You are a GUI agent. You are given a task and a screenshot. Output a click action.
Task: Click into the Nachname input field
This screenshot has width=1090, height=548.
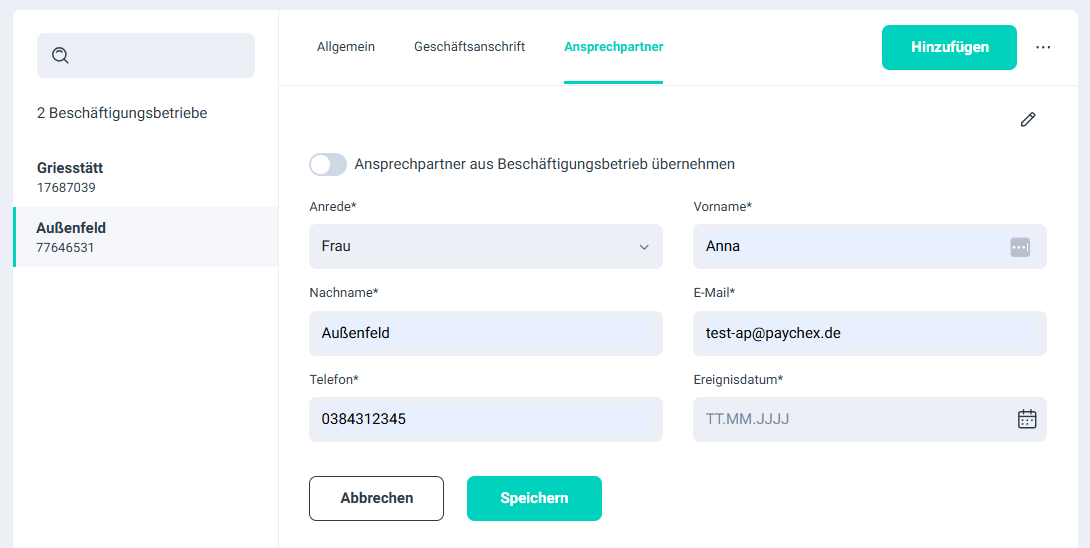coord(485,333)
